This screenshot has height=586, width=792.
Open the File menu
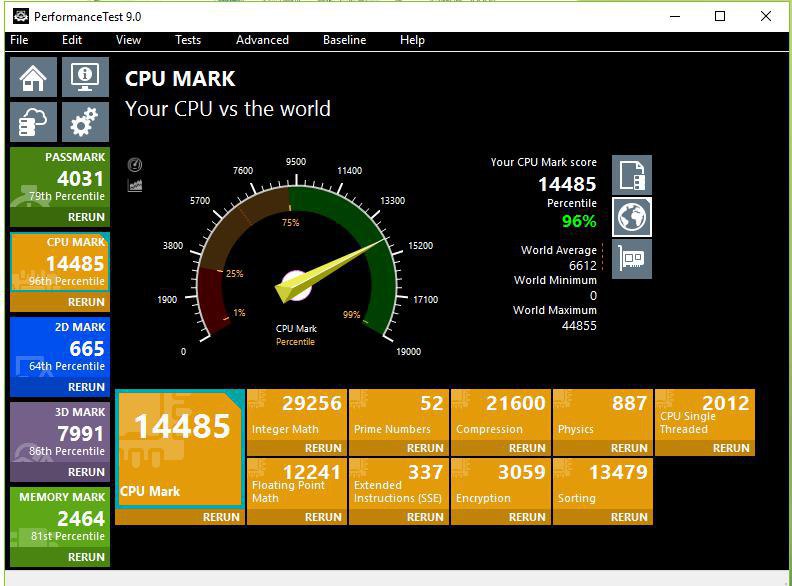[19, 40]
